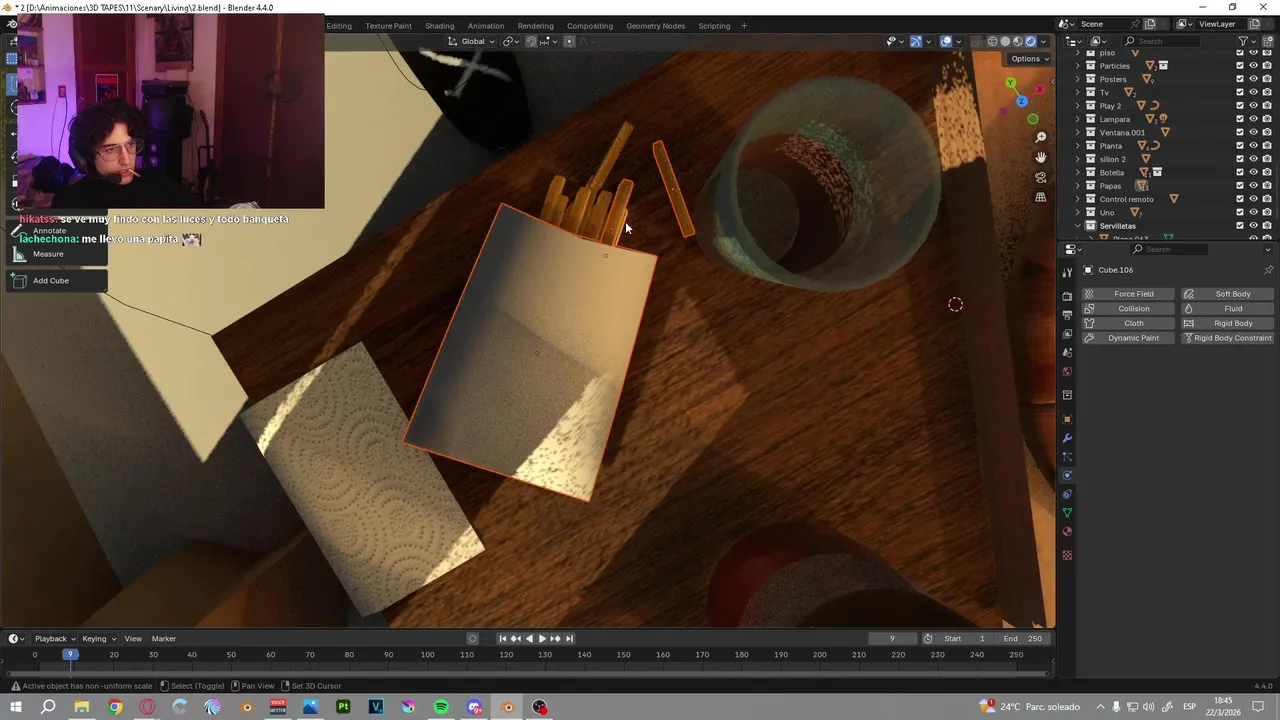
Task: Uncheck the Particles collection exclude checkbox
Action: tap(1240, 66)
